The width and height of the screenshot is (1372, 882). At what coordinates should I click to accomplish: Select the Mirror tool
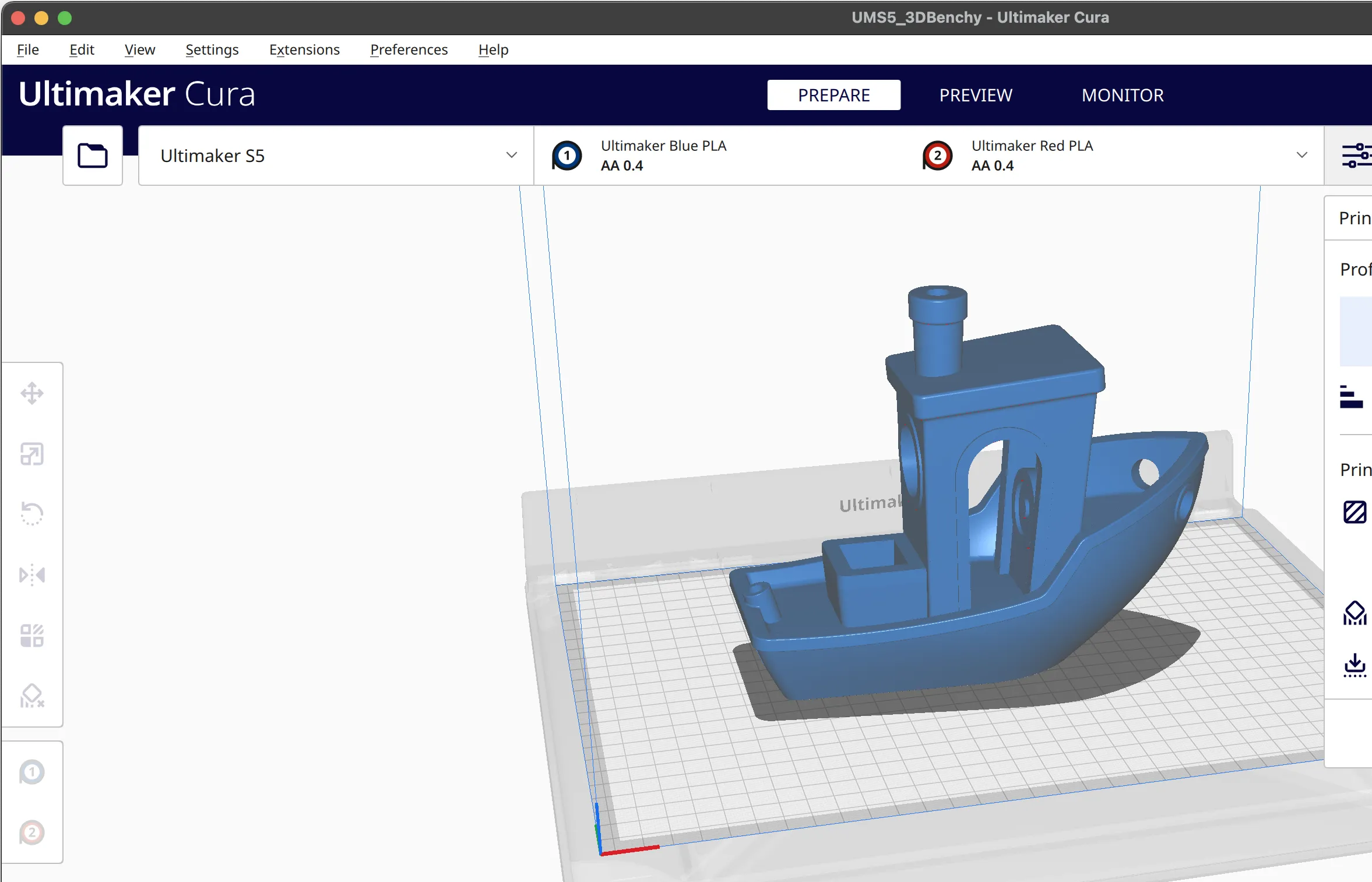pos(32,576)
